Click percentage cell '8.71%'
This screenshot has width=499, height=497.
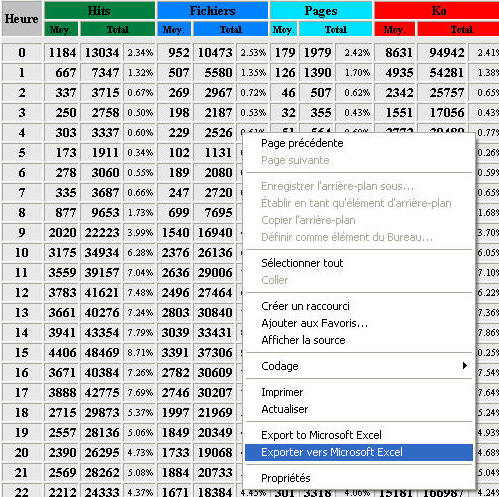point(140,353)
